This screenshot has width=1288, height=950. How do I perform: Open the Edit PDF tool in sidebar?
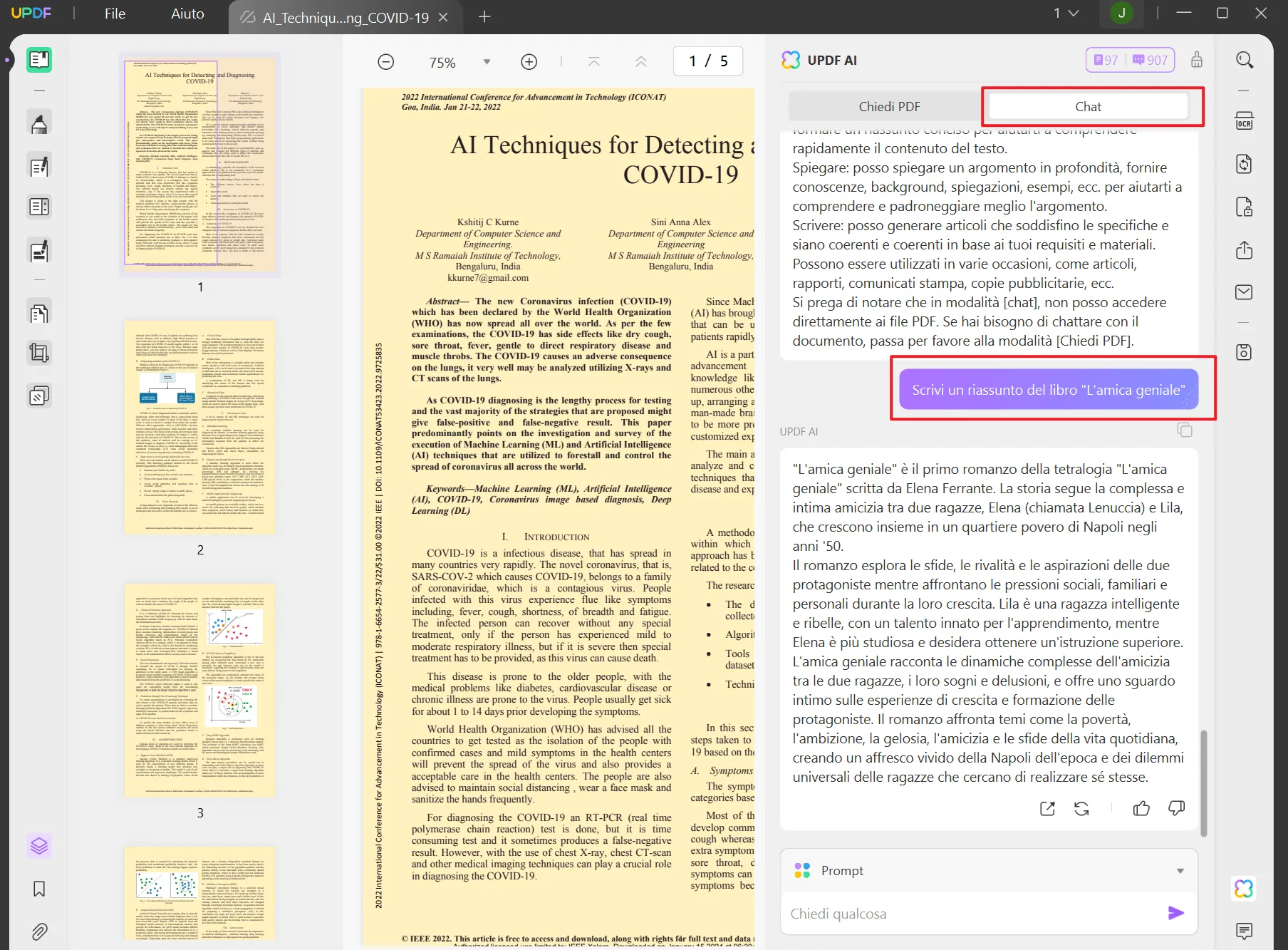point(39,166)
